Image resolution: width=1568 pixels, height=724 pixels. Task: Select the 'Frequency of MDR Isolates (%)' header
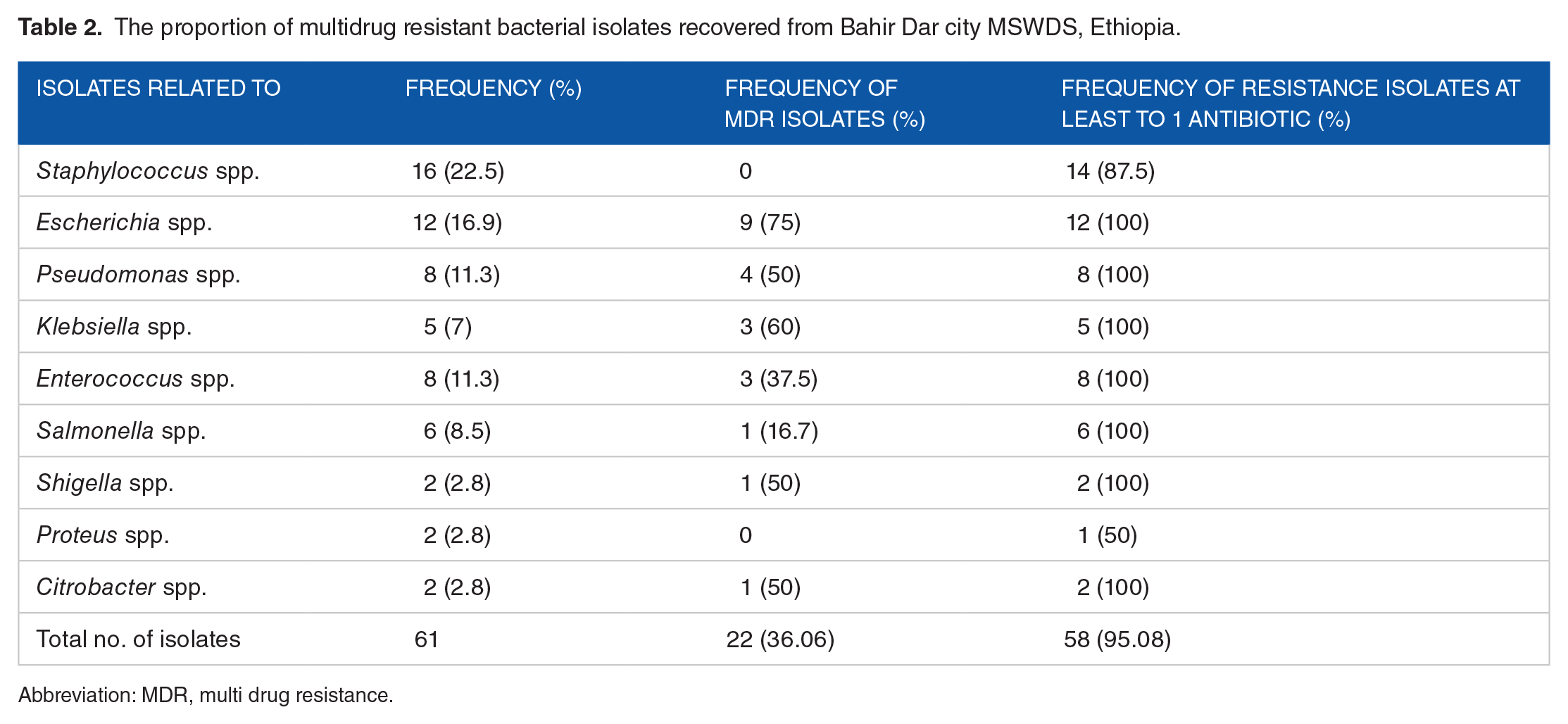(824, 104)
